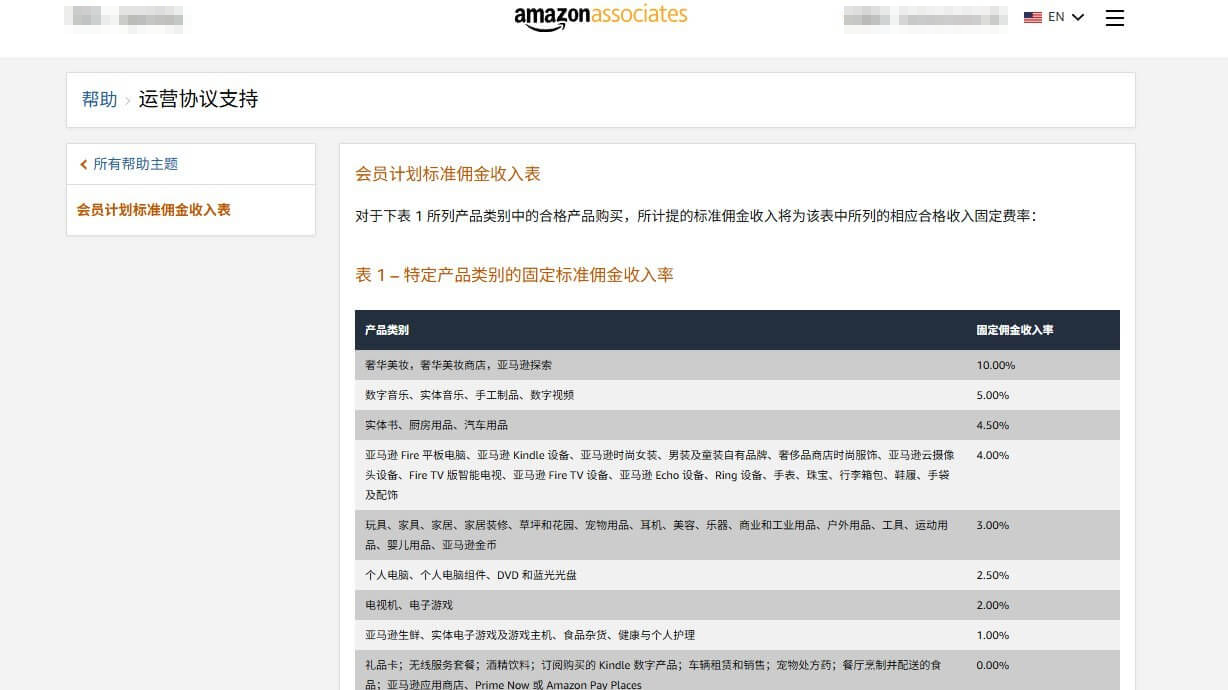Open the 所有帮助主题 link
1228x690 pixels.
(x=135, y=164)
